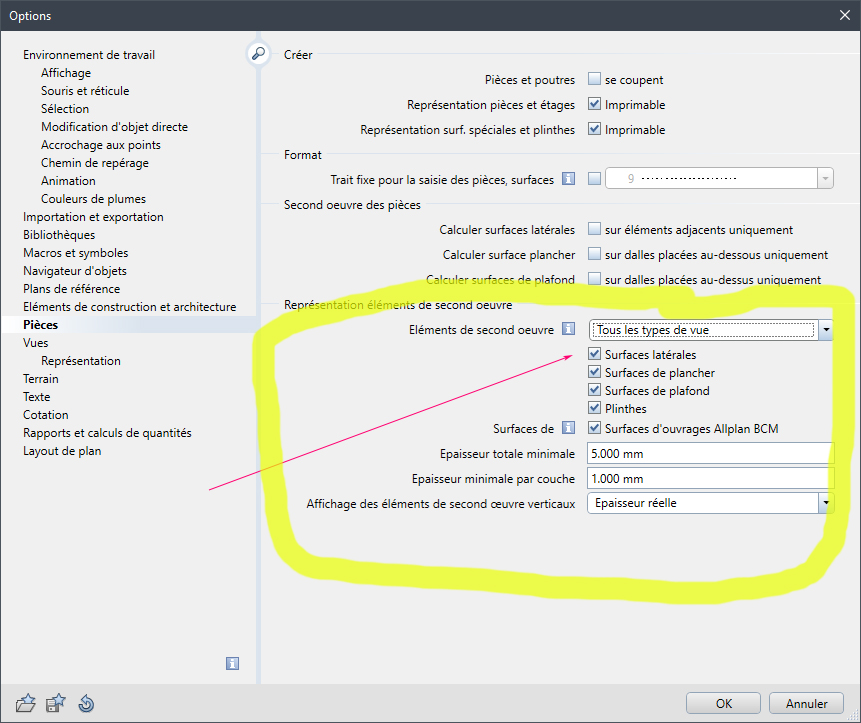Uncheck Surfaces de plafond
The width and height of the screenshot is (861, 723).
(594, 390)
